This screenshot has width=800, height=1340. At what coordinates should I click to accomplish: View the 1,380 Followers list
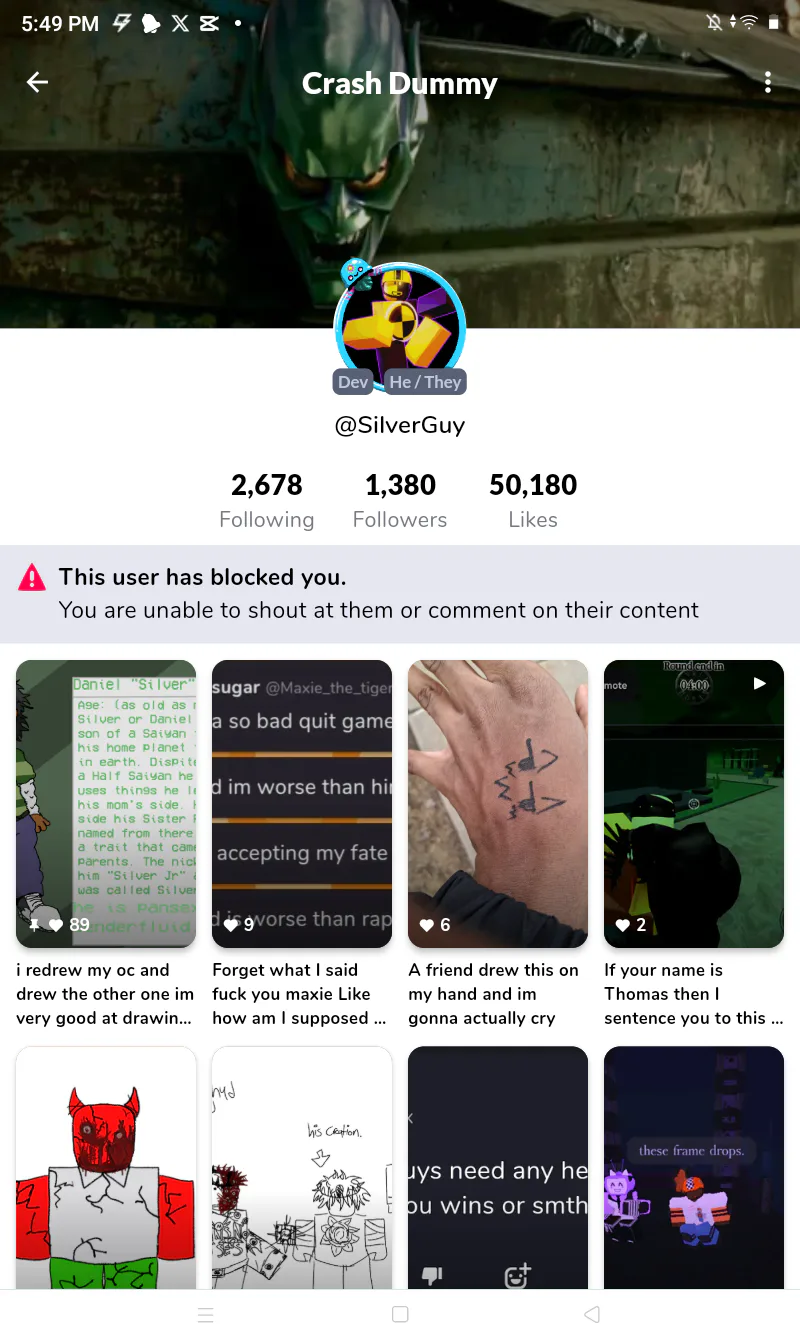[x=400, y=500]
